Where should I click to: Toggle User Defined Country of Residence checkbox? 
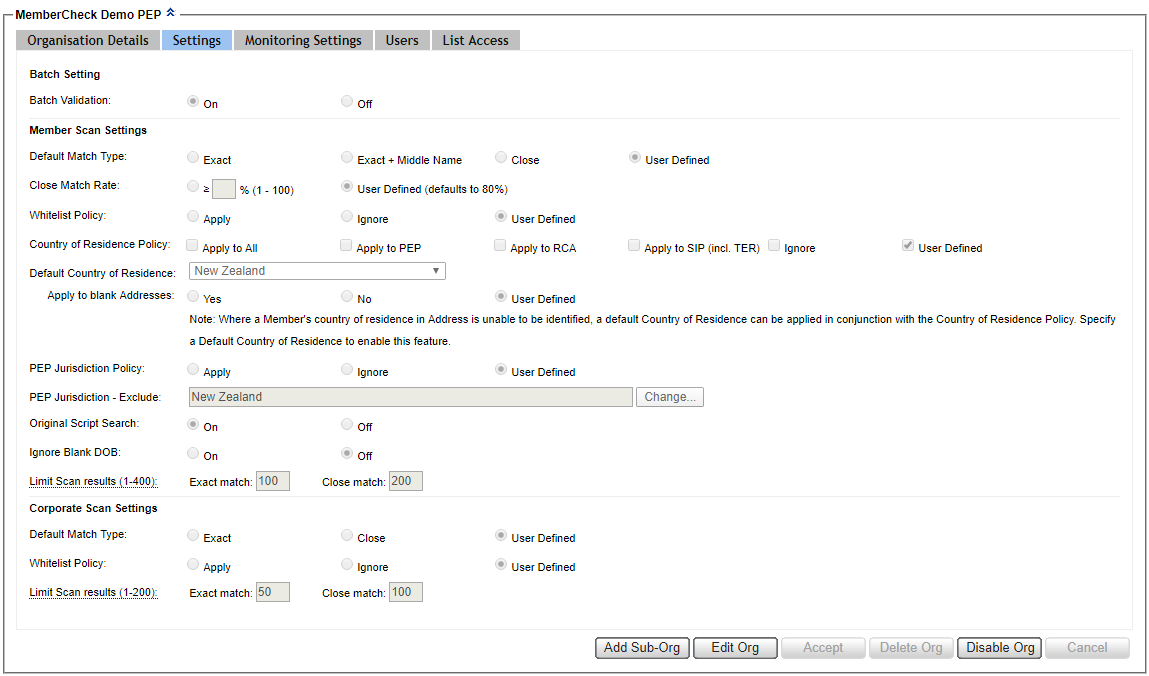coord(908,245)
